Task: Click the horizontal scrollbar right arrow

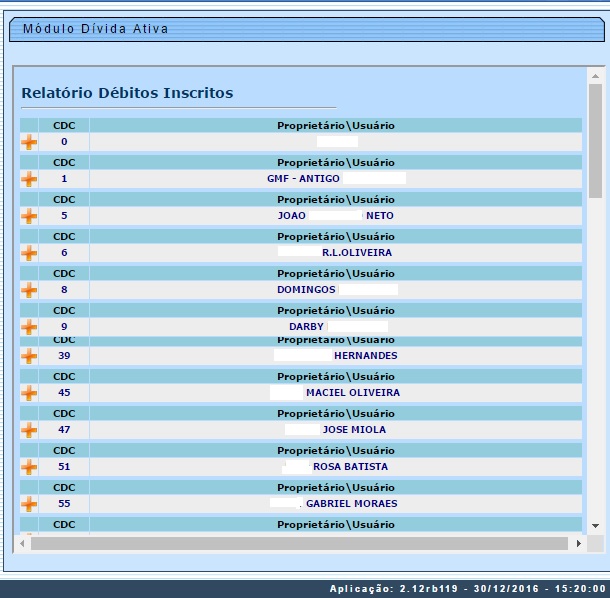Action: [578, 543]
